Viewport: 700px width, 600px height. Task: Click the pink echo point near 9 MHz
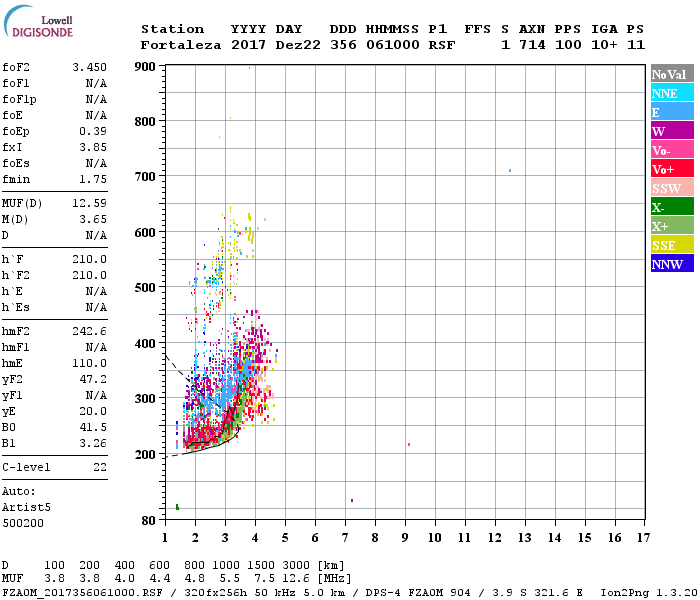click(409, 445)
